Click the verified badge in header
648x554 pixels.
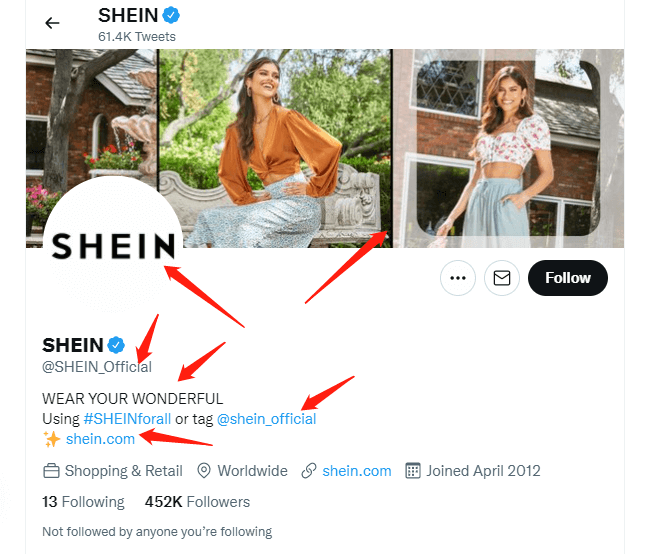pyautogui.click(x=174, y=16)
